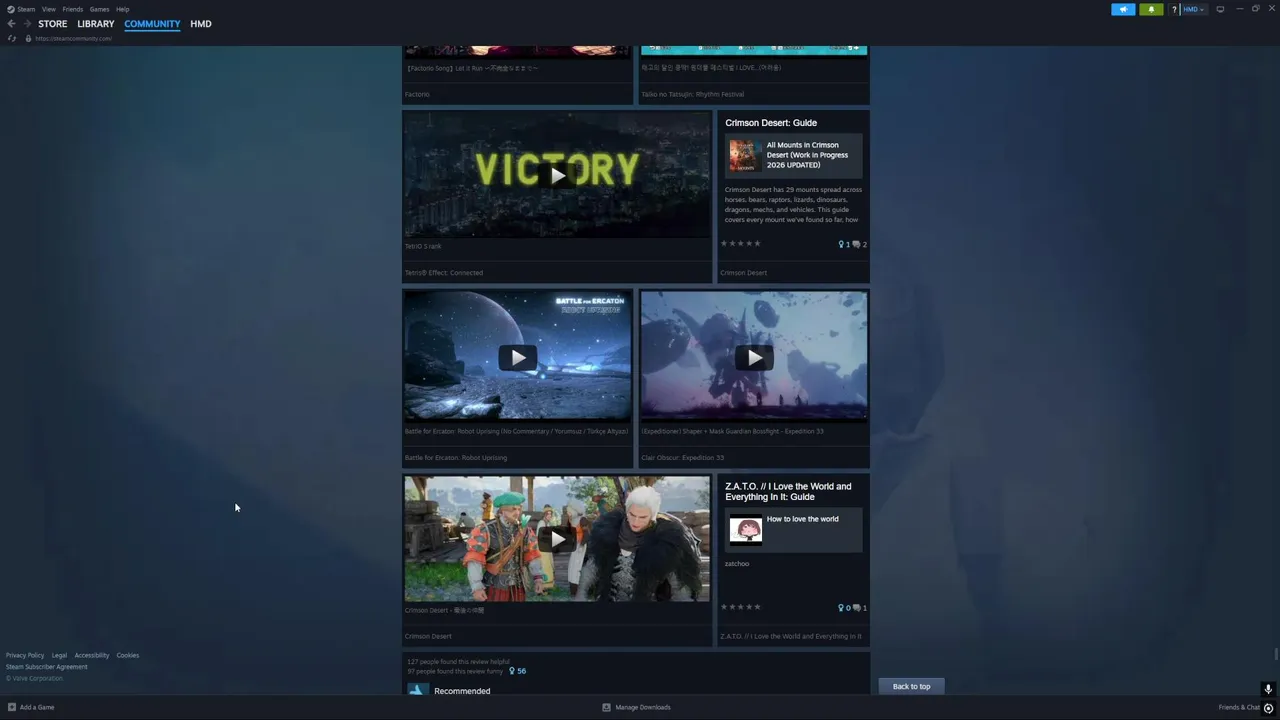
Task: Open the Friends menu
Action: [x=72, y=9]
